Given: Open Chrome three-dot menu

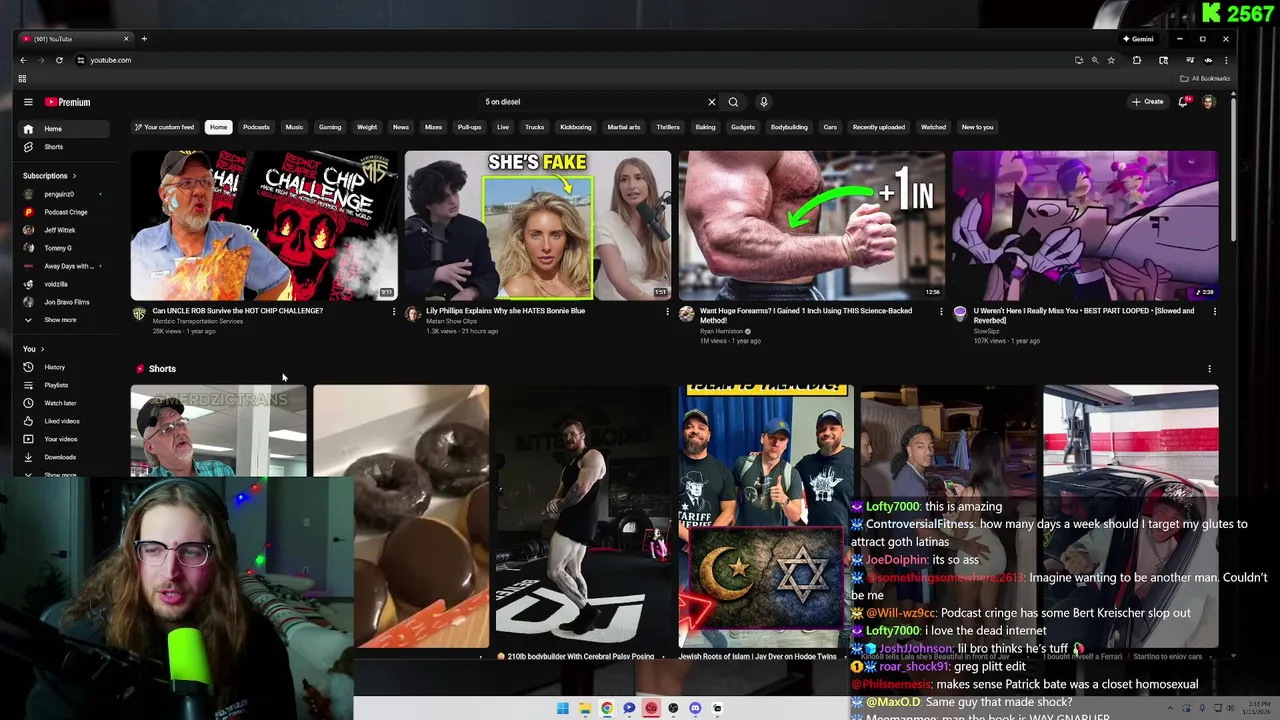Looking at the screenshot, I should tap(1226, 60).
